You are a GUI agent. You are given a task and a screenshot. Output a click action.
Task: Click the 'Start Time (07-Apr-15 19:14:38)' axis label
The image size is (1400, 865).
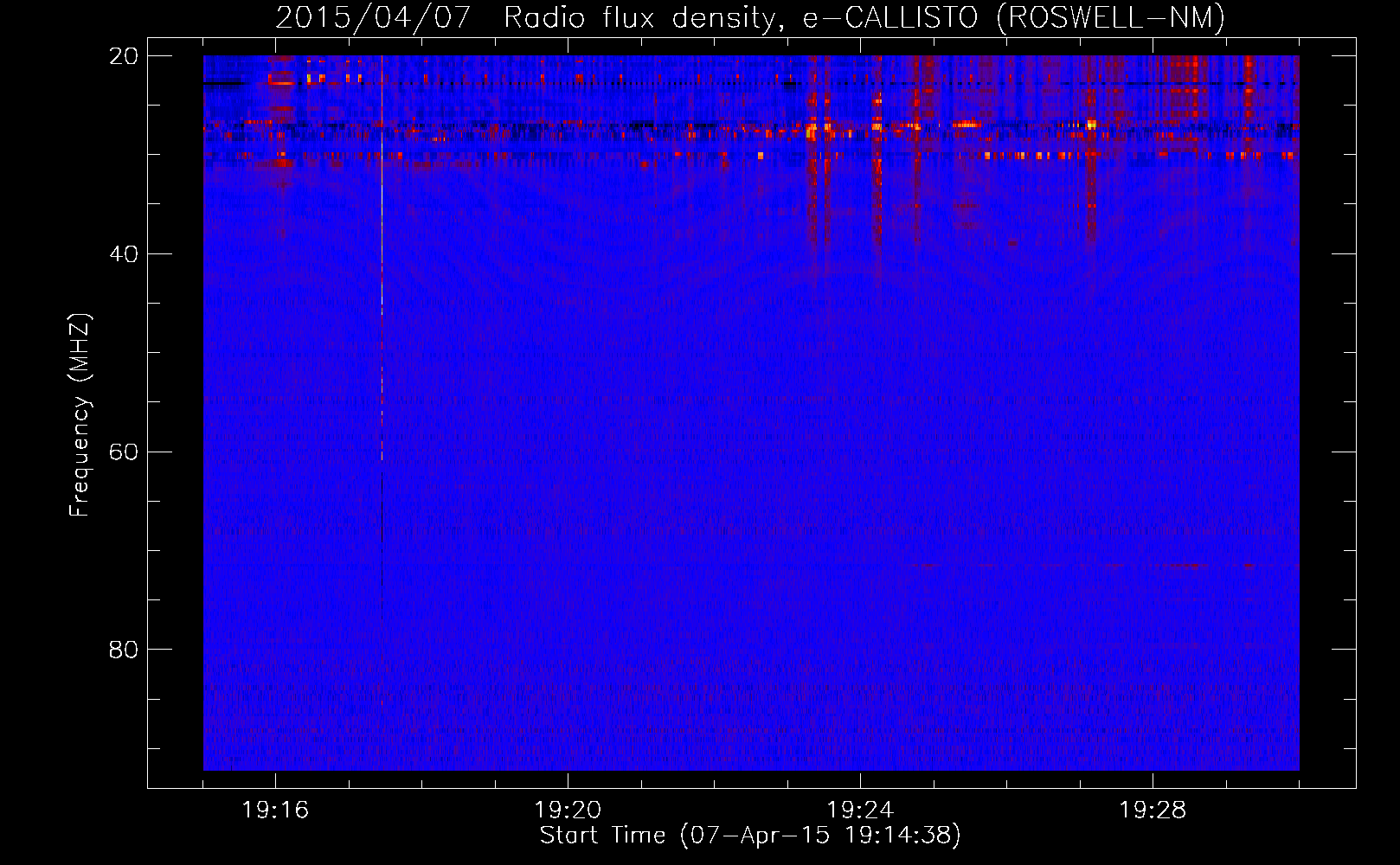coord(750,836)
